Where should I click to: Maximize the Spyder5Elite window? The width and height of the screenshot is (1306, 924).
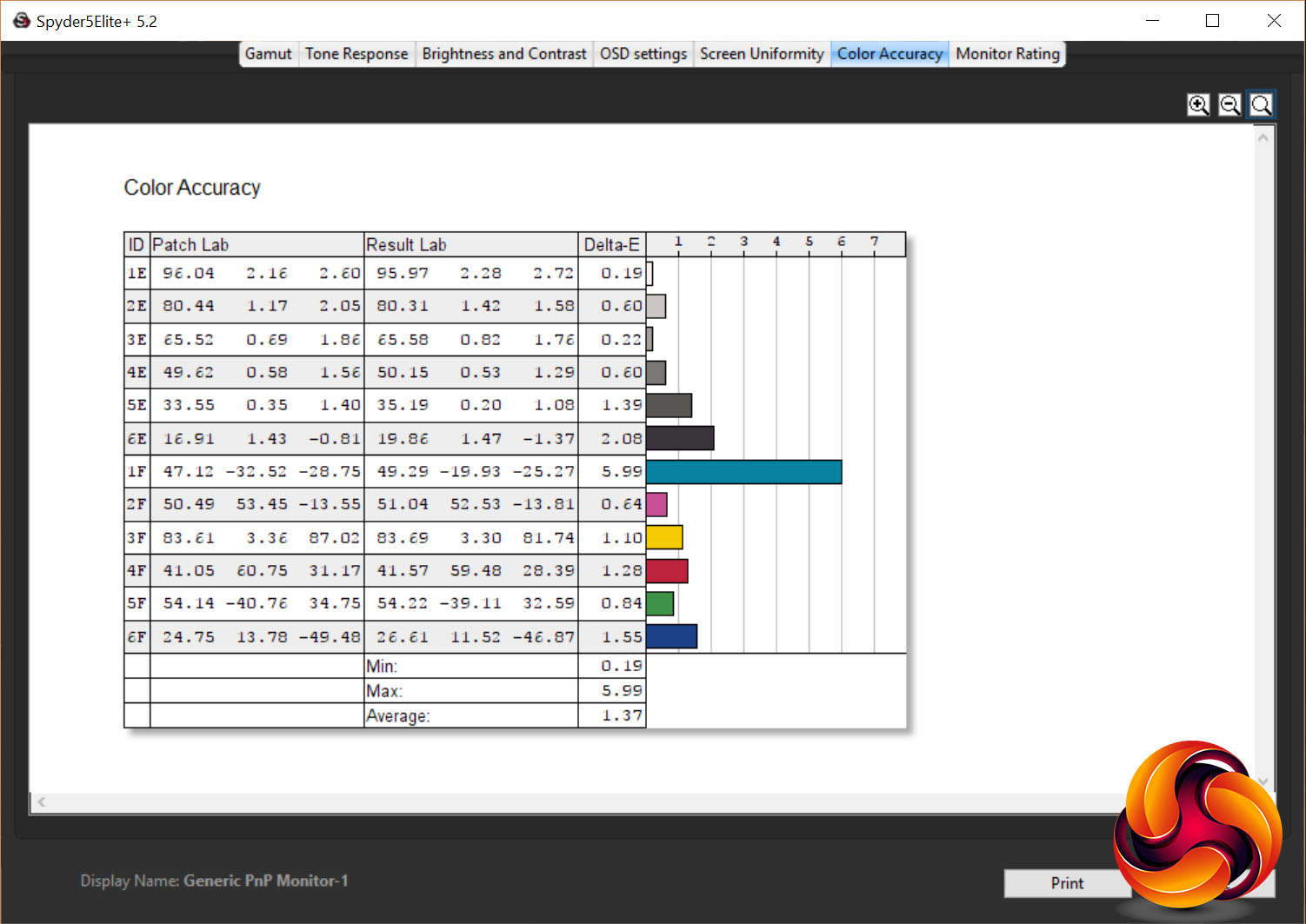pyautogui.click(x=1212, y=21)
